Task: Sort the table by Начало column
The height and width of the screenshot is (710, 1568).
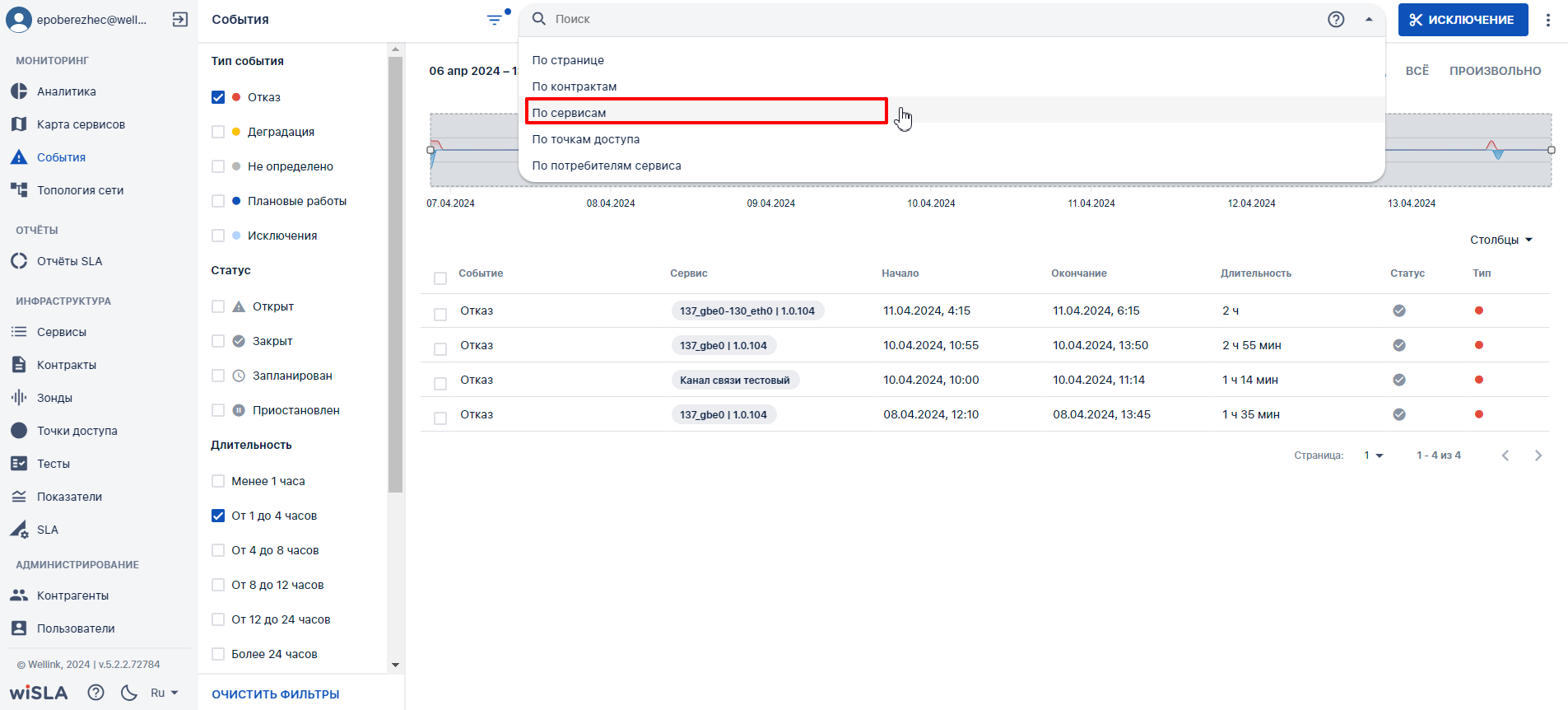Action: (x=900, y=273)
